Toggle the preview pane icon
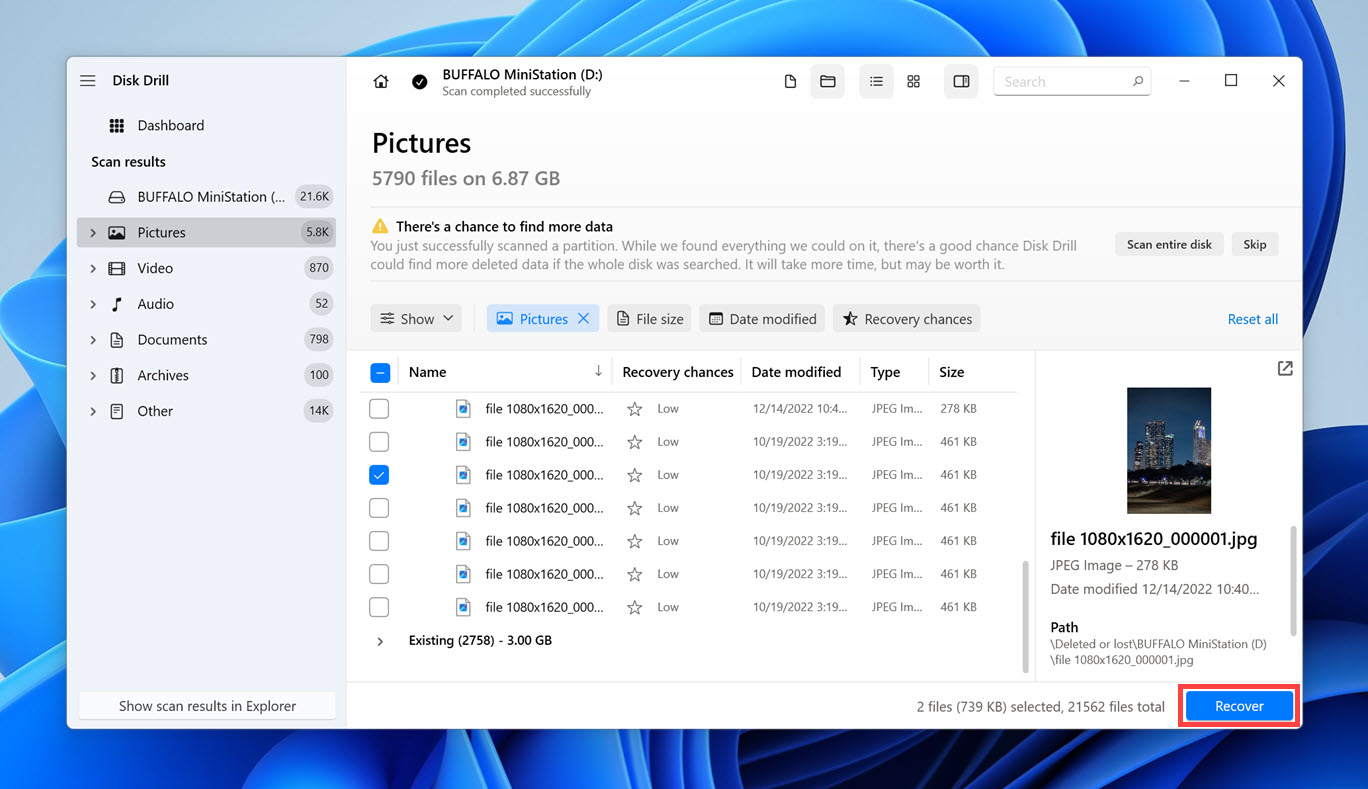Viewport: 1368px width, 789px height. pos(961,82)
